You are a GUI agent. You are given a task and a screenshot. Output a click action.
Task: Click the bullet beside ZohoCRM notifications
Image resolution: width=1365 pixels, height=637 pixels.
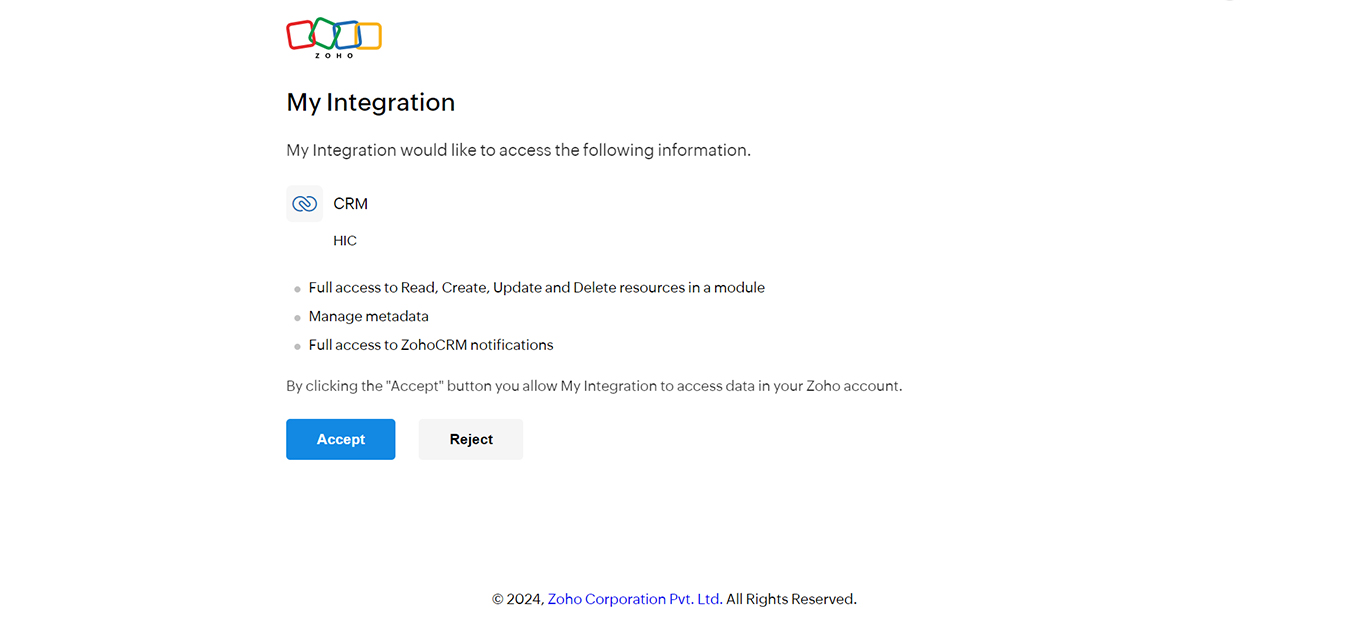point(297,347)
